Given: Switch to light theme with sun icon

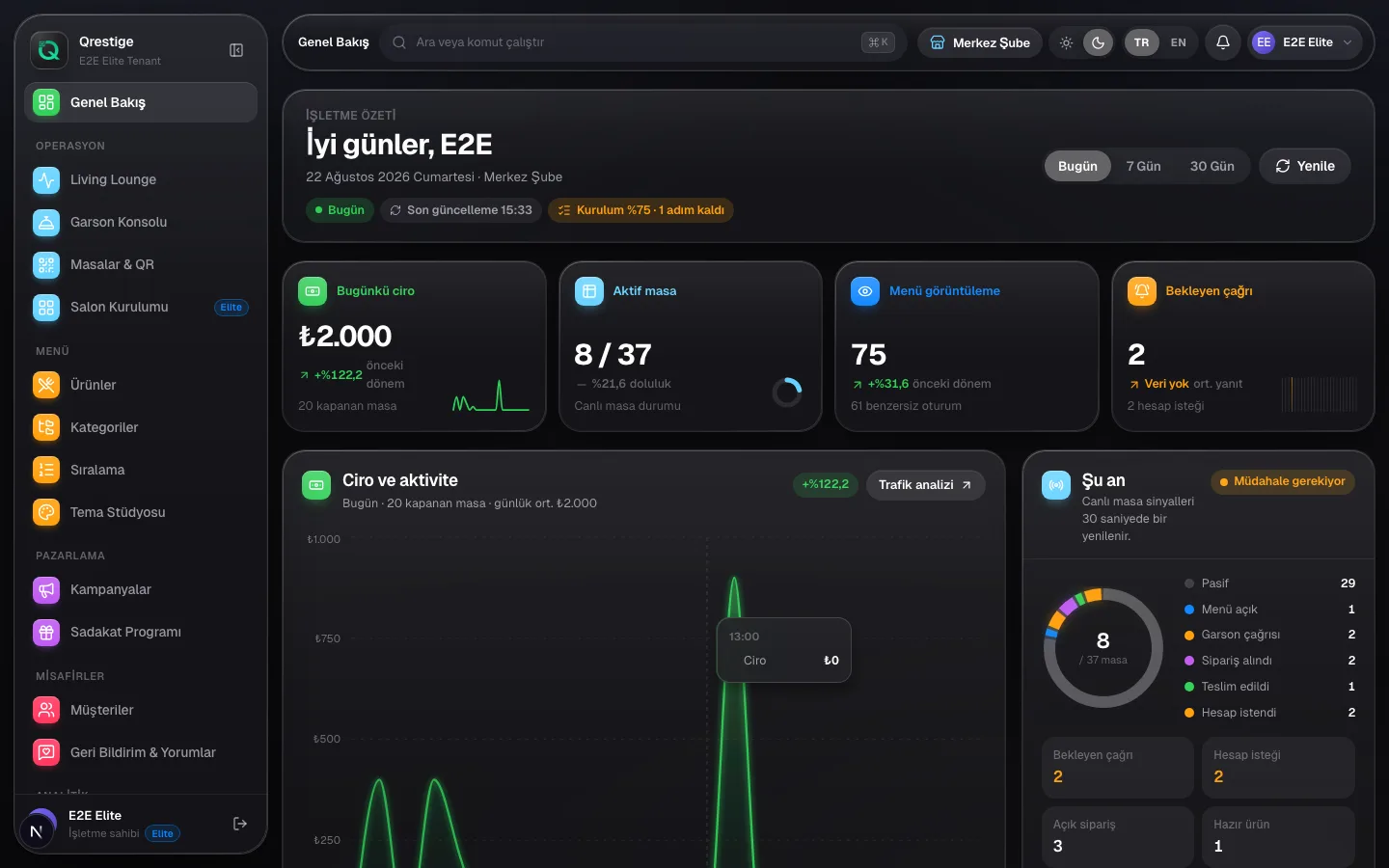Looking at the screenshot, I should [x=1066, y=42].
